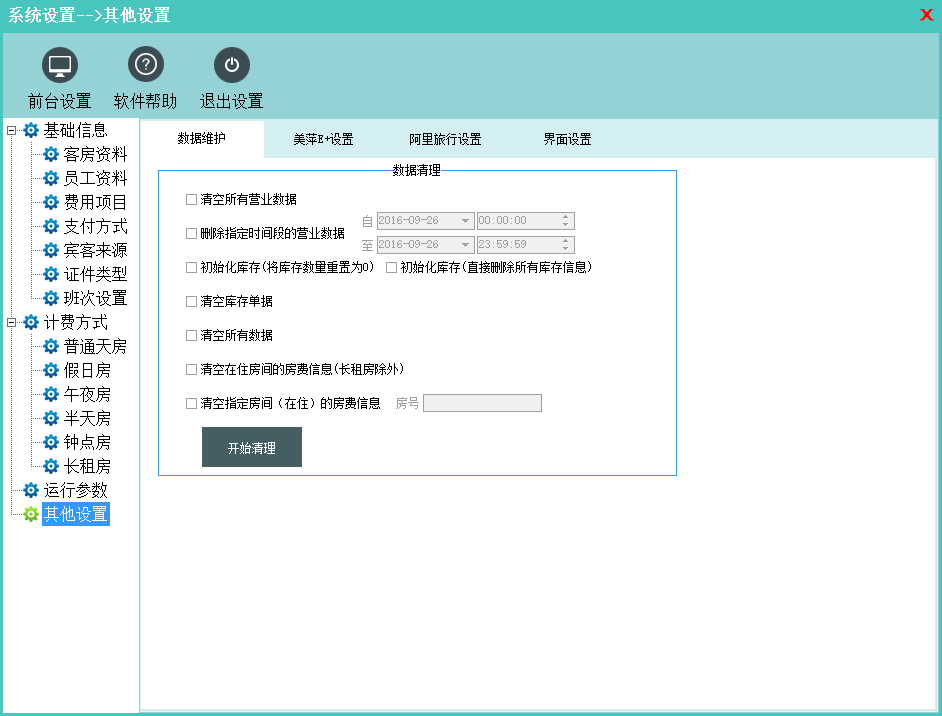The width and height of the screenshot is (942, 716).
Task: Click the 前台设置 monitor icon
Action: (60, 65)
